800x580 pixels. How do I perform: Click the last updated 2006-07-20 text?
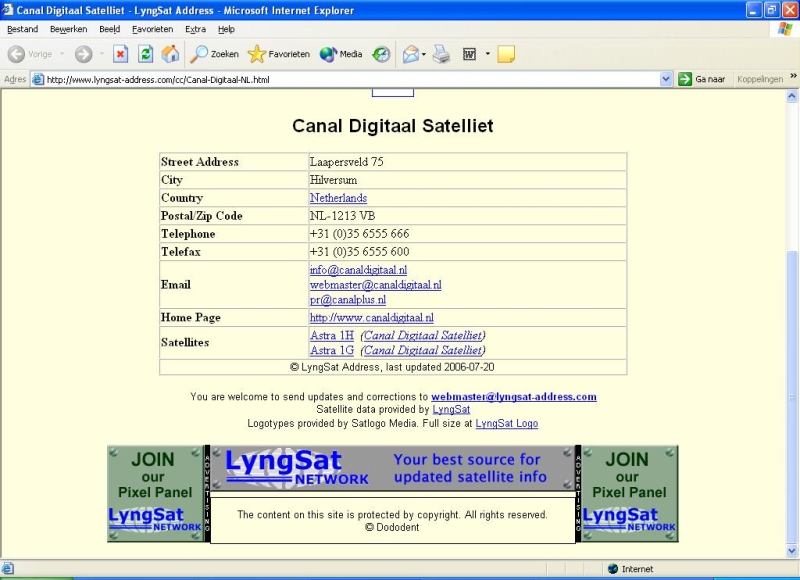tap(440, 367)
